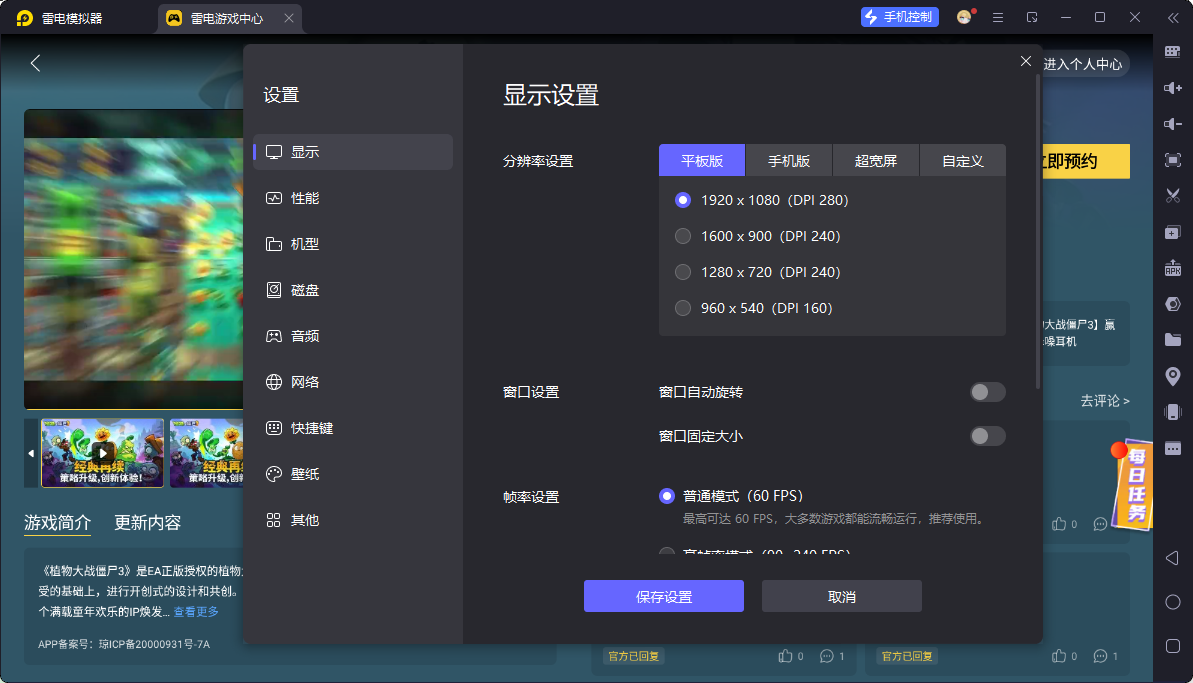Viewport: 1193px width, 683px height.
Task: Open 音频 settings section
Action: (x=353, y=336)
